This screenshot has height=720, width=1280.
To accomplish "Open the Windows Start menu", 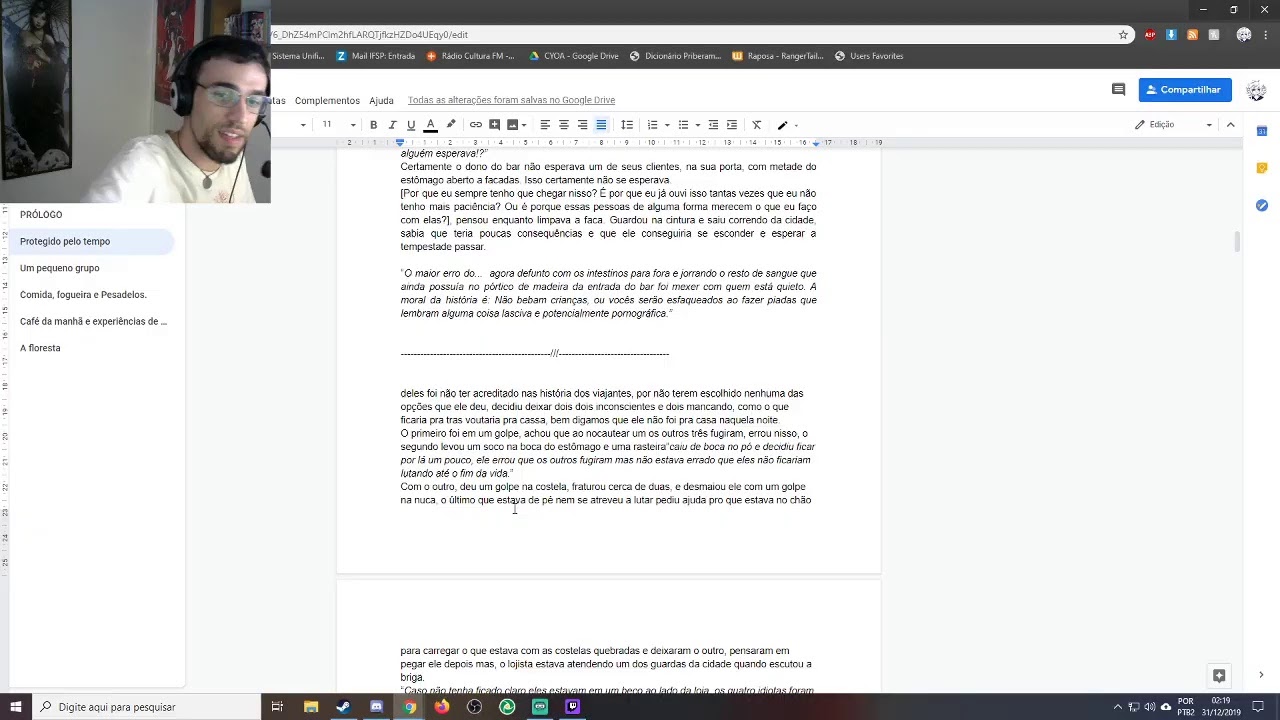I will tap(16, 707).
